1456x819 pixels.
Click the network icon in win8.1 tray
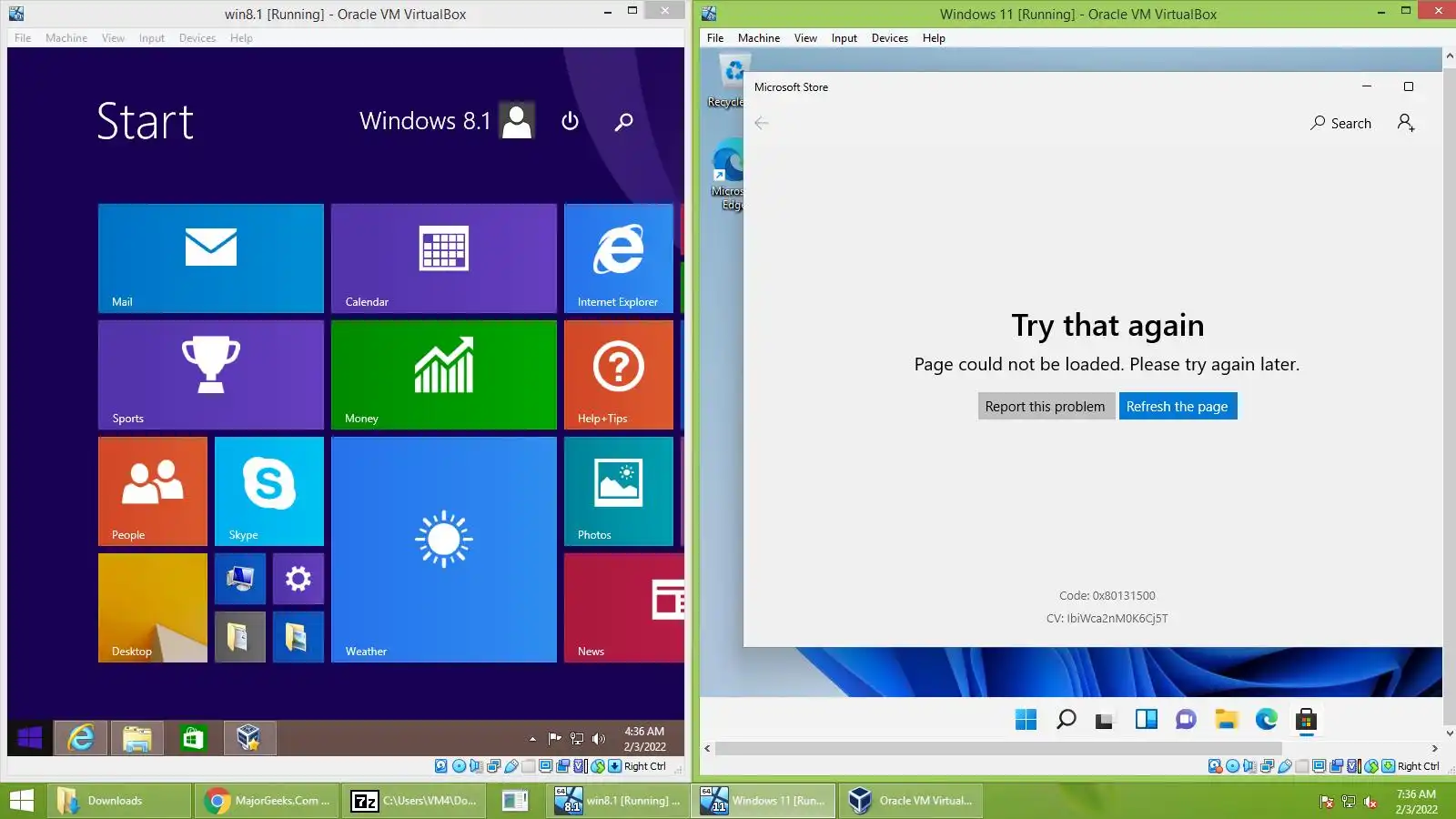(577, 739)
